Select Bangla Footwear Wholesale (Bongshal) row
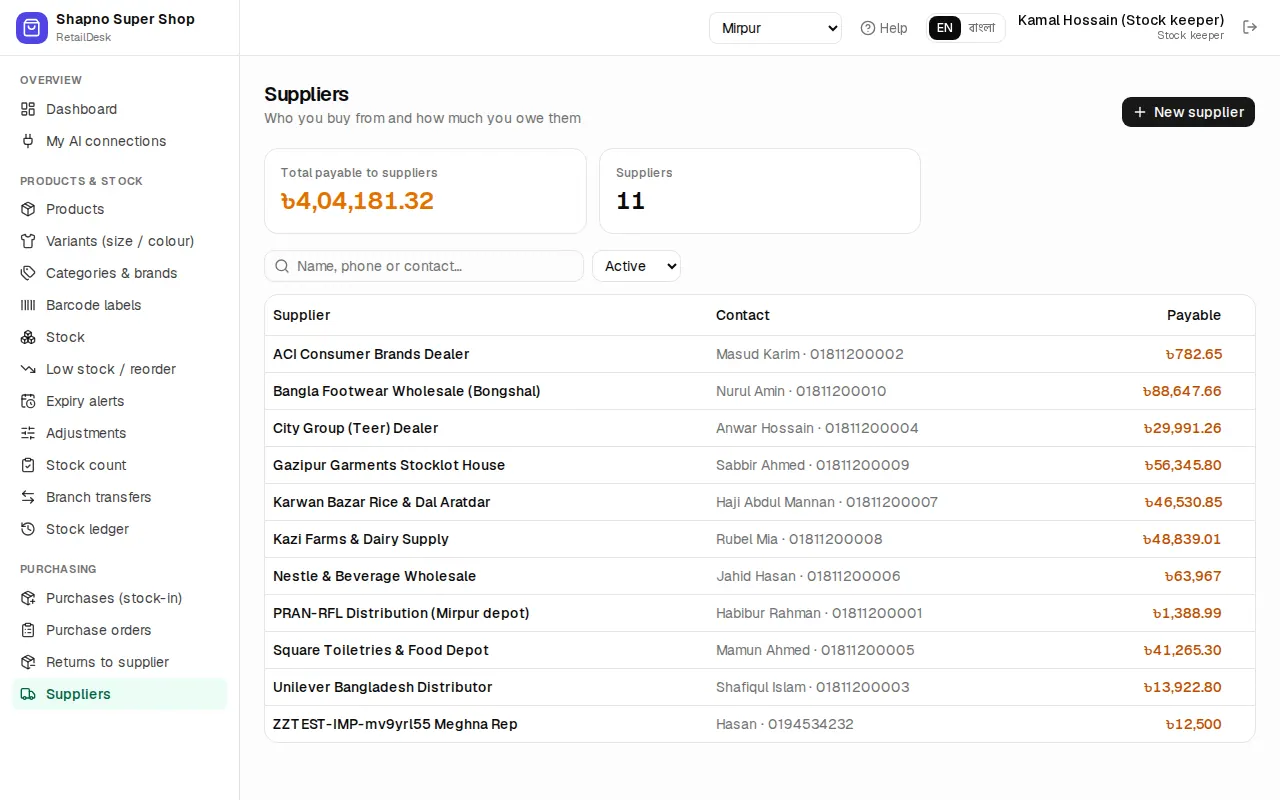 click(760, 391)
